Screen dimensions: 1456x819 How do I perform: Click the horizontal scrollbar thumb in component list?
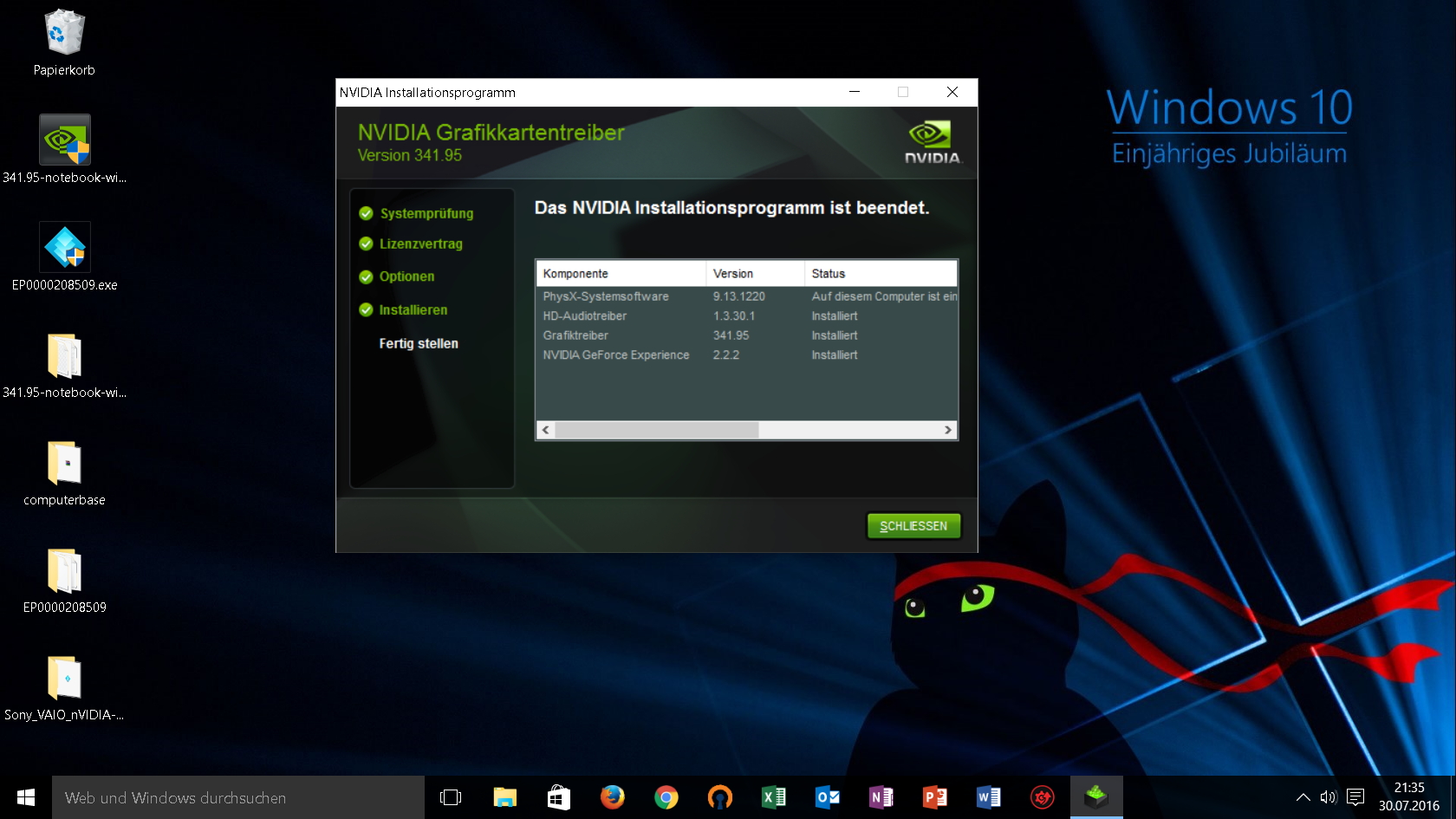pos(657,430)
